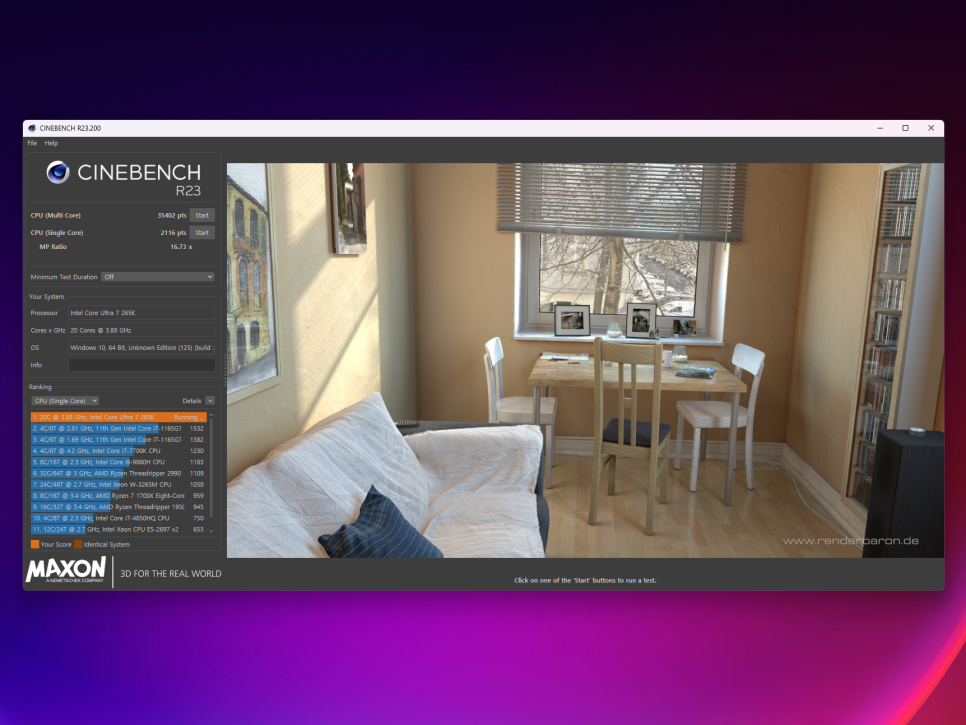Open the File menu
The image size is (966, 725).
[x=32, y=143]
